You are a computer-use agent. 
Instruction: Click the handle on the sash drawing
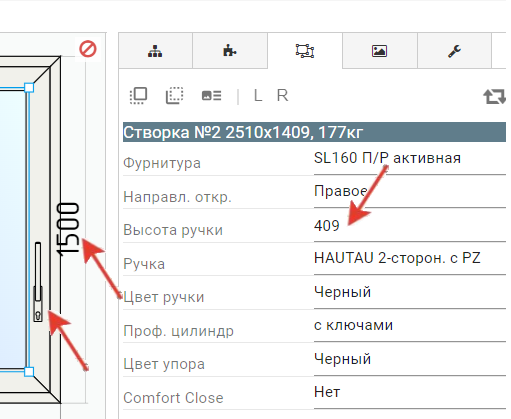(x=38, y=282)
